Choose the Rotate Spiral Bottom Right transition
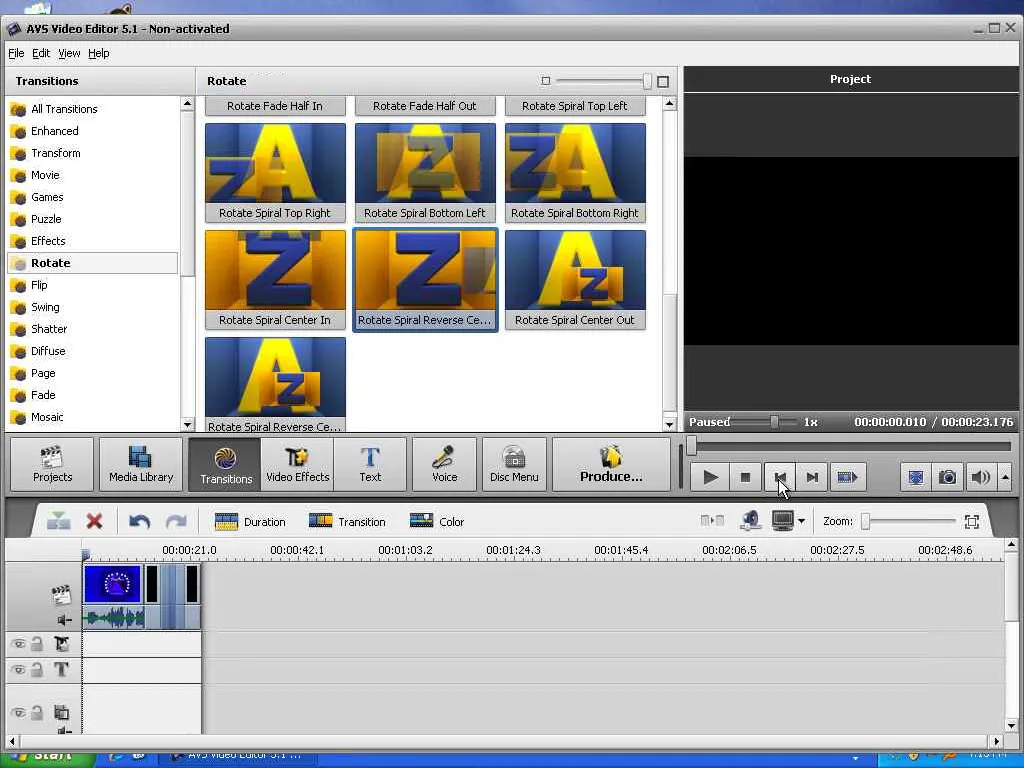This screenshot has width=1024, height=768. (x=575, y=172)
